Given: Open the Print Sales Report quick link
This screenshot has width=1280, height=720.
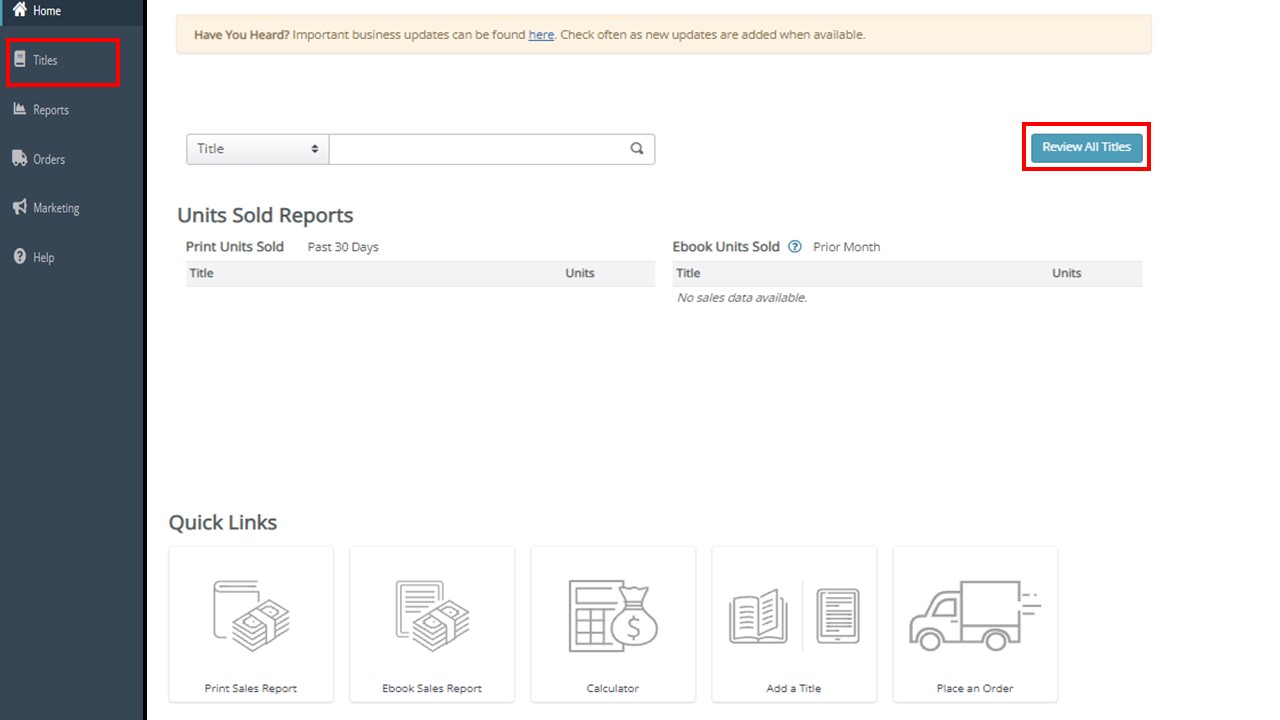Looking at the screenshot, I should click(251, 624).
